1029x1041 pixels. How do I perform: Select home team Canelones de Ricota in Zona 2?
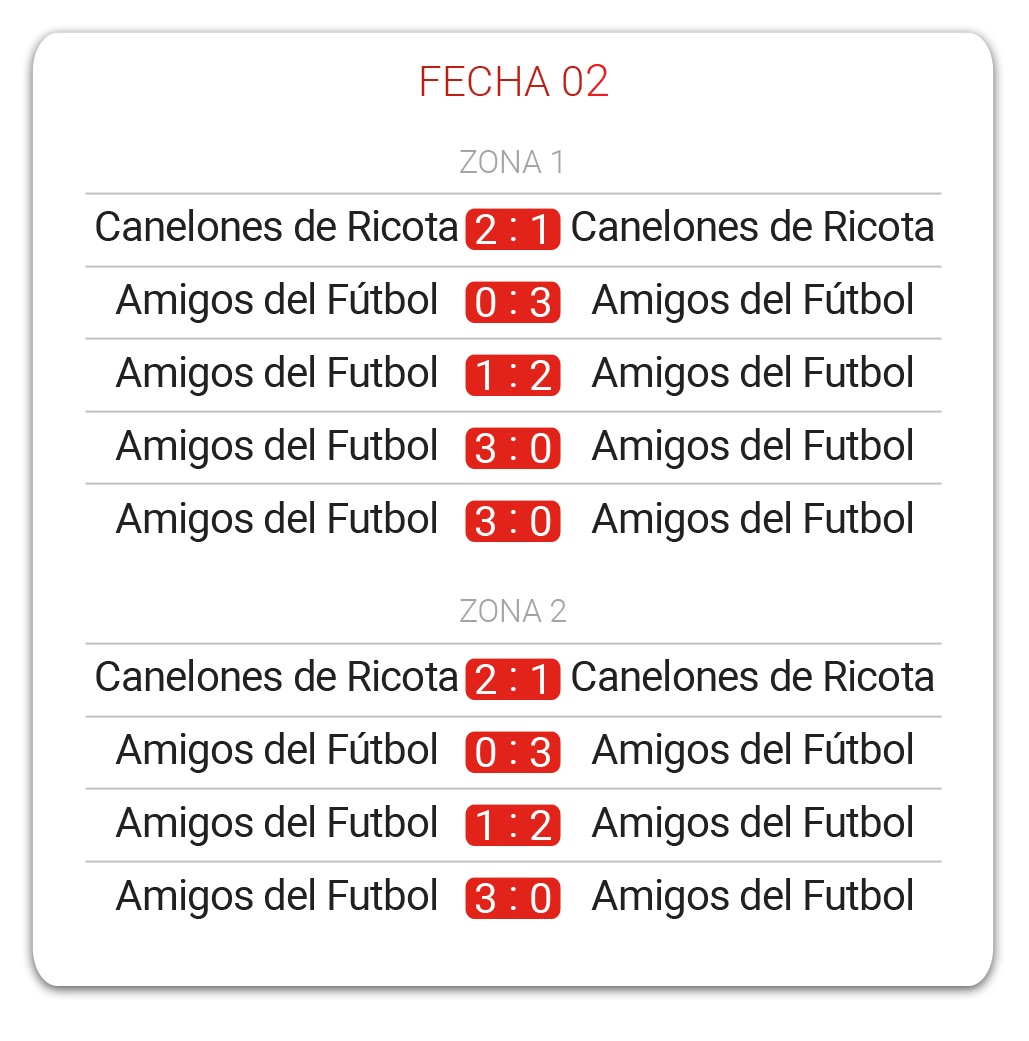276,677
